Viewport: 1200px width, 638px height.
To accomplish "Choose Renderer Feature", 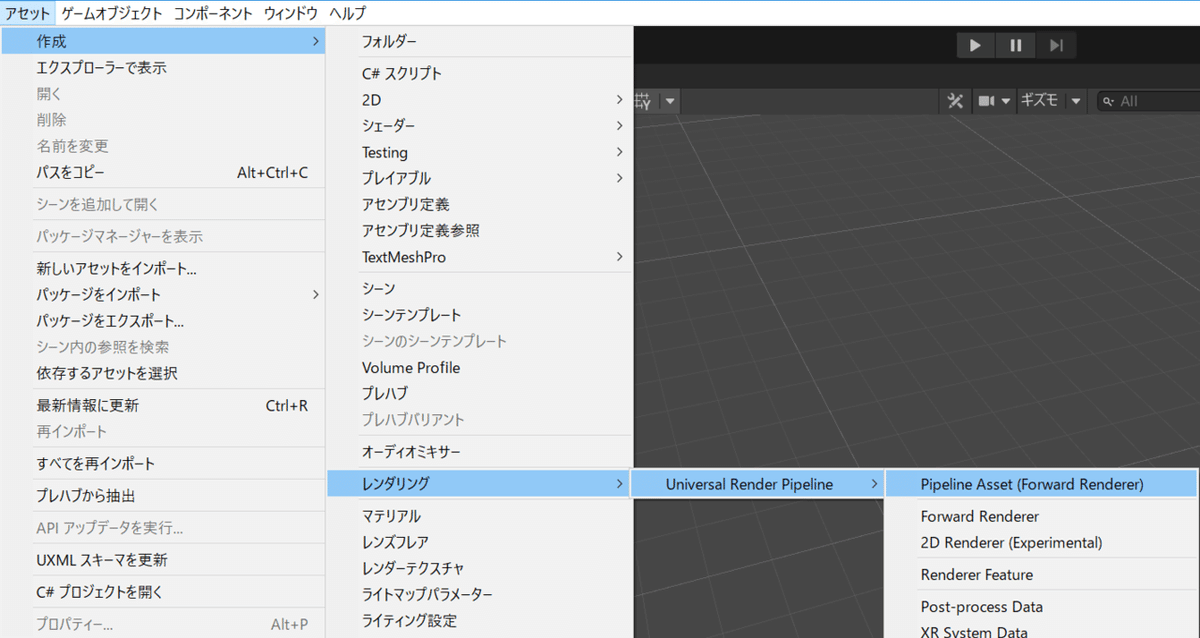I will click(x=1042, y=574).
